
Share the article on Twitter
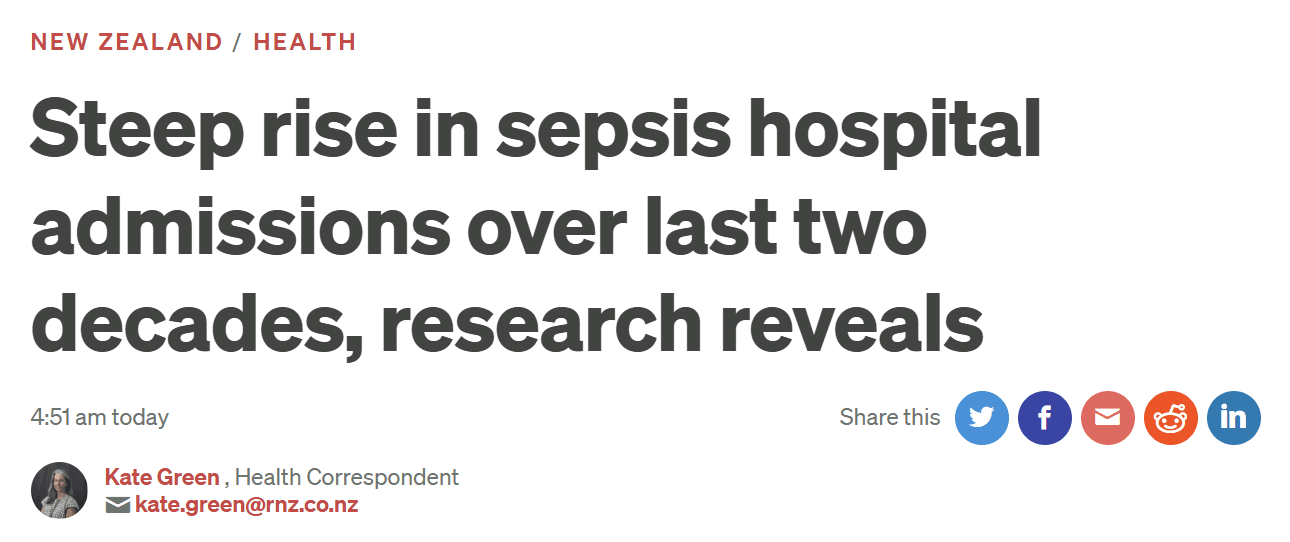(x=981, y=417)
